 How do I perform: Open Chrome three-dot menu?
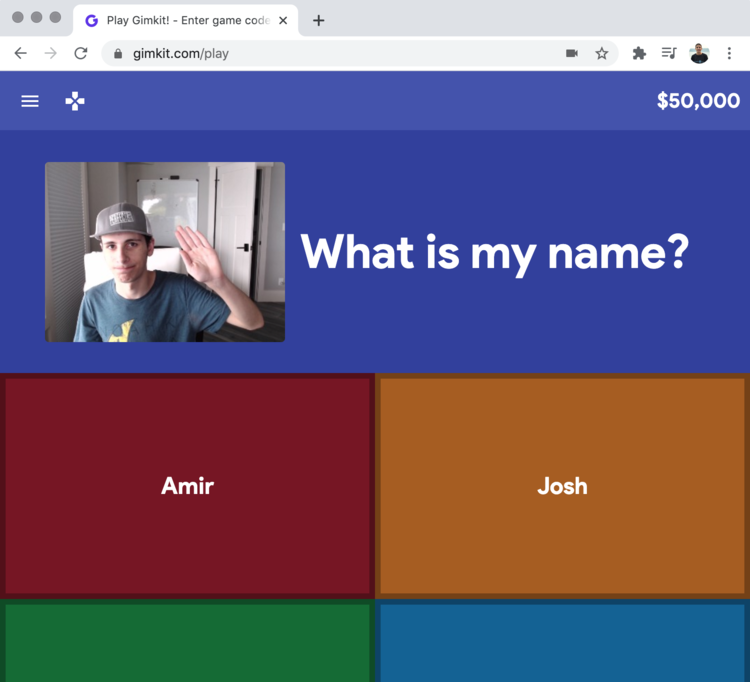point(729,53)
